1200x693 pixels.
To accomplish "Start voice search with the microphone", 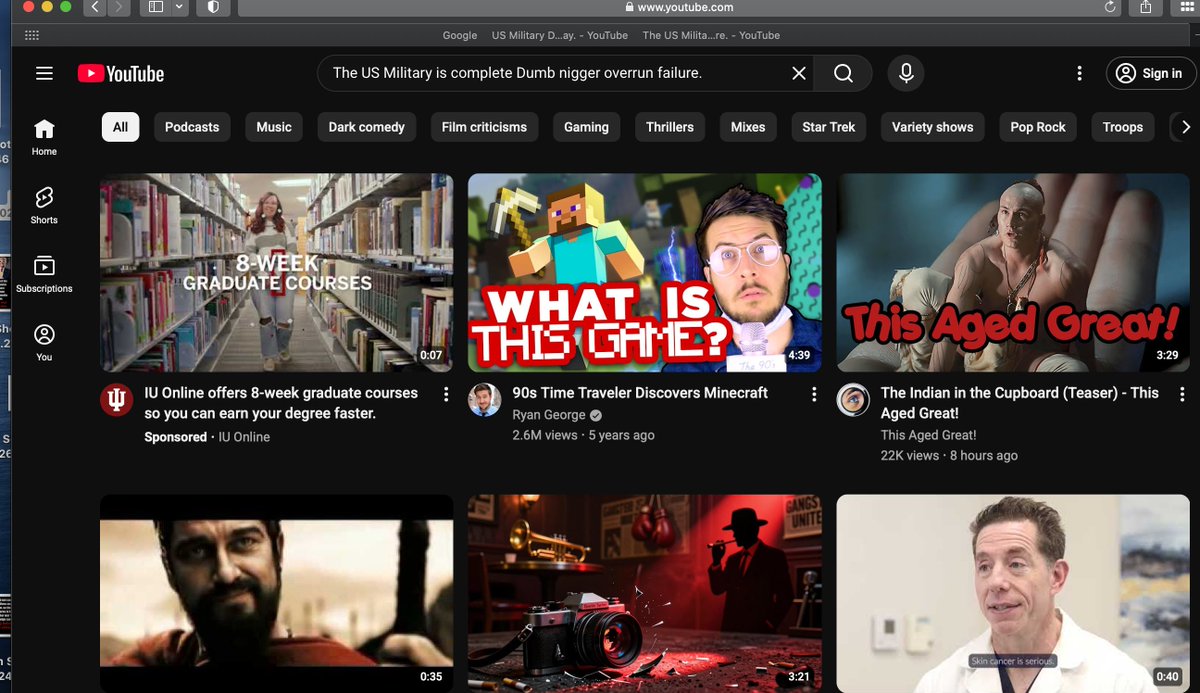I will (906, 73).
